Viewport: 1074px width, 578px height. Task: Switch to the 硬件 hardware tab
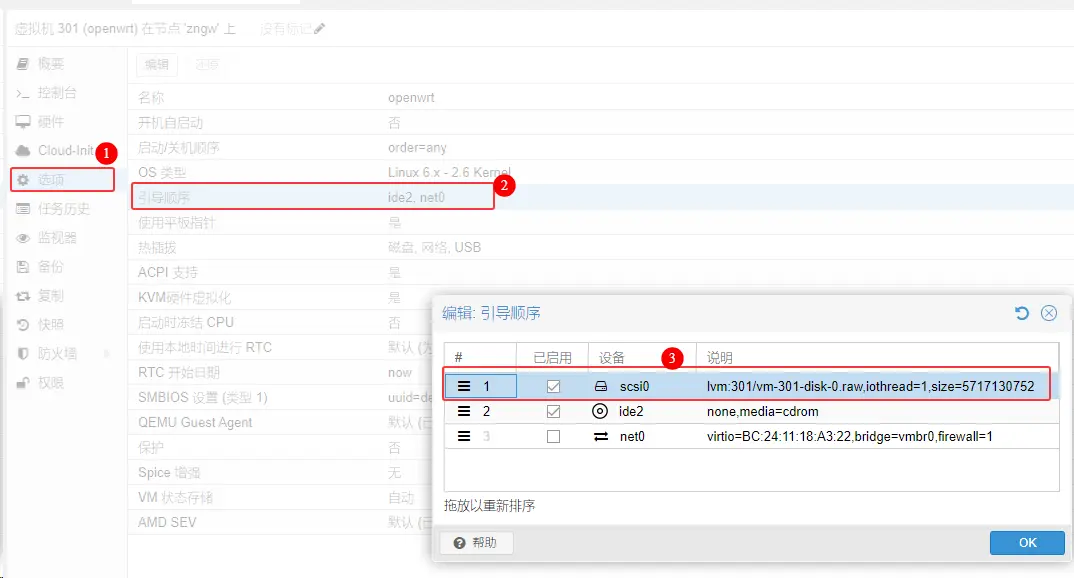tap(50, 122)
